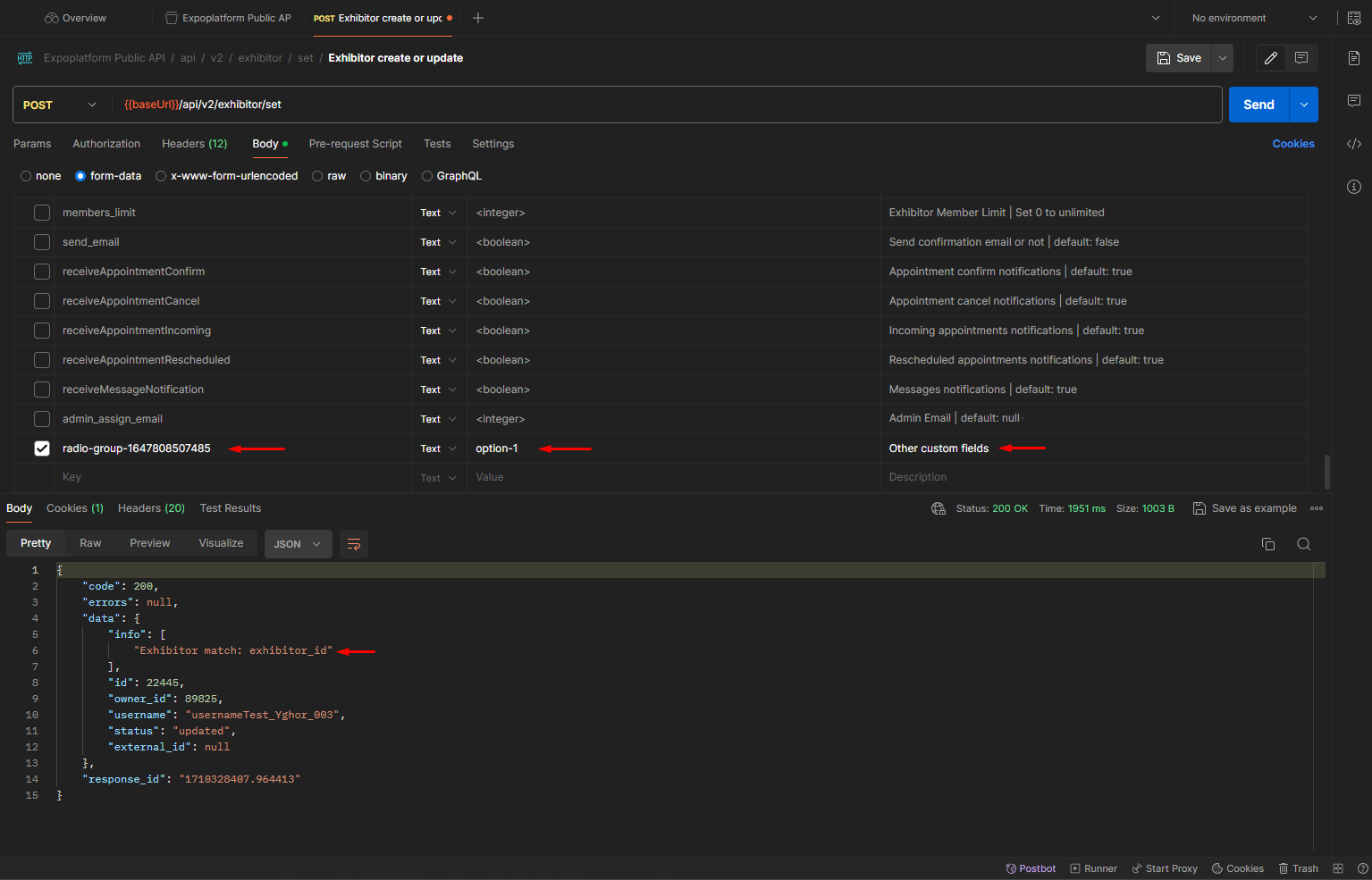Open the POST method dropdown

[x=61, y=105]
